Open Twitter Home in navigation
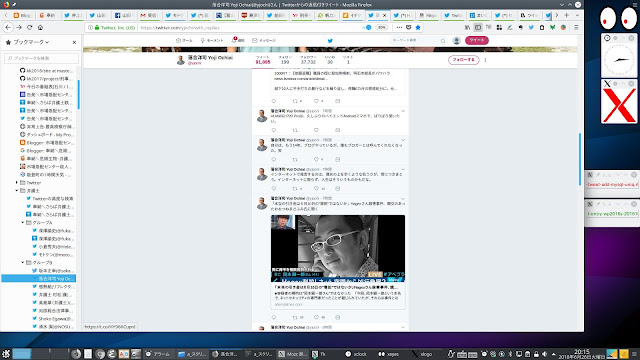Image resolution: width=640 pixels, height=360 pixels. [x=184, y=40]
